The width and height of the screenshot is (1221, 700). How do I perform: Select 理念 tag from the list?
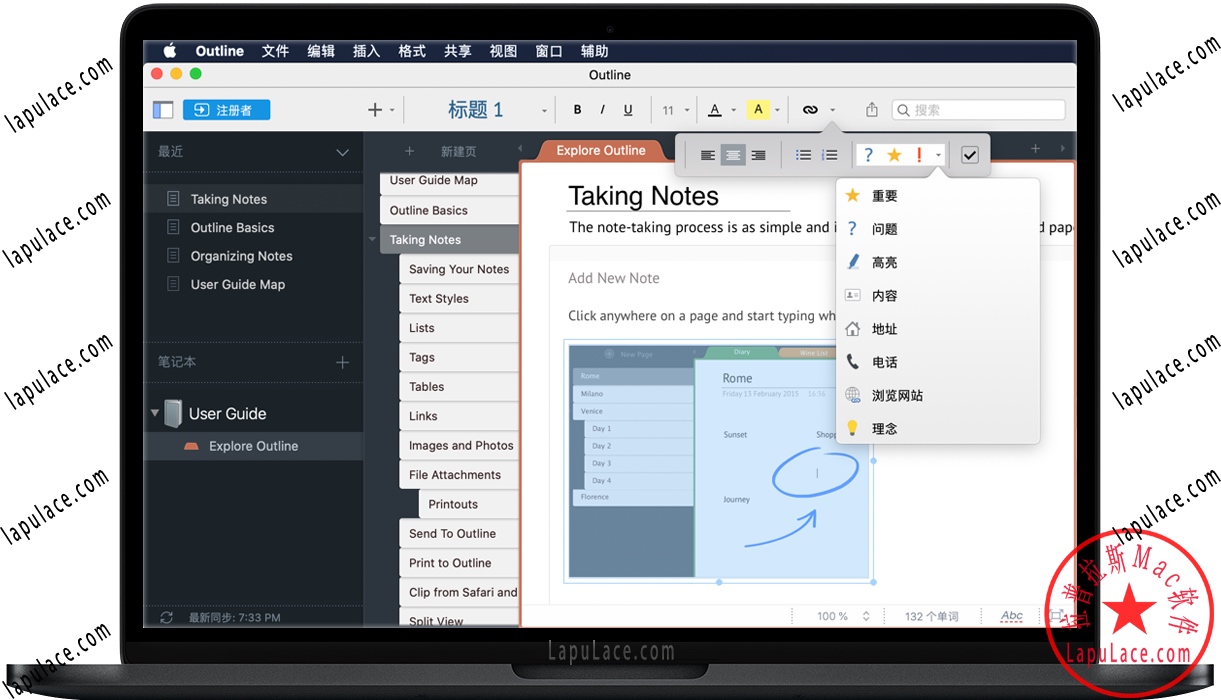tap(938, 428)
